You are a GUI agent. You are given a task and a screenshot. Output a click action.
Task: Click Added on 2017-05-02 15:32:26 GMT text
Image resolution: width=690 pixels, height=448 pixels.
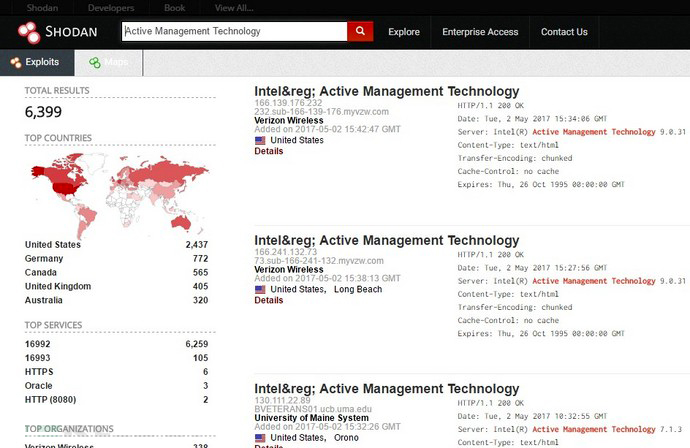[327, 427]
